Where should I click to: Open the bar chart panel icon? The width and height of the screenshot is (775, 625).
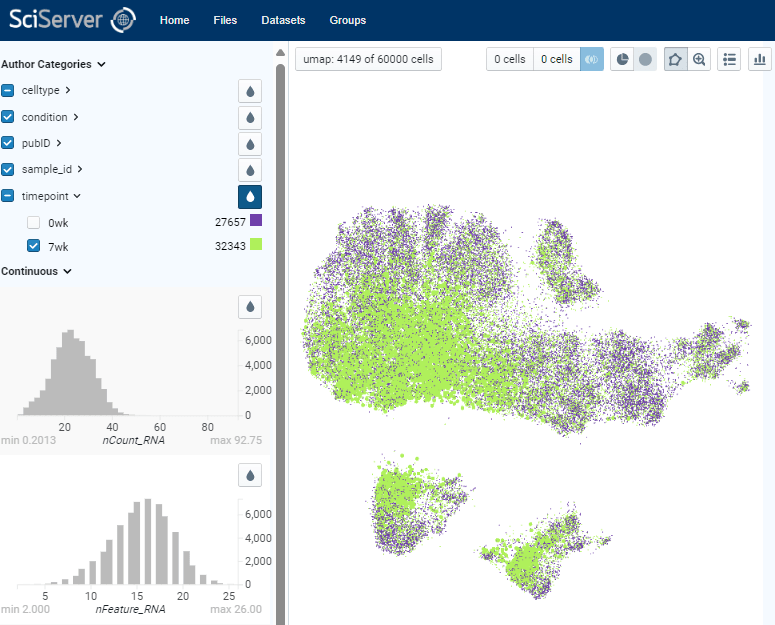pyautogui.click(x=760, y=59)
